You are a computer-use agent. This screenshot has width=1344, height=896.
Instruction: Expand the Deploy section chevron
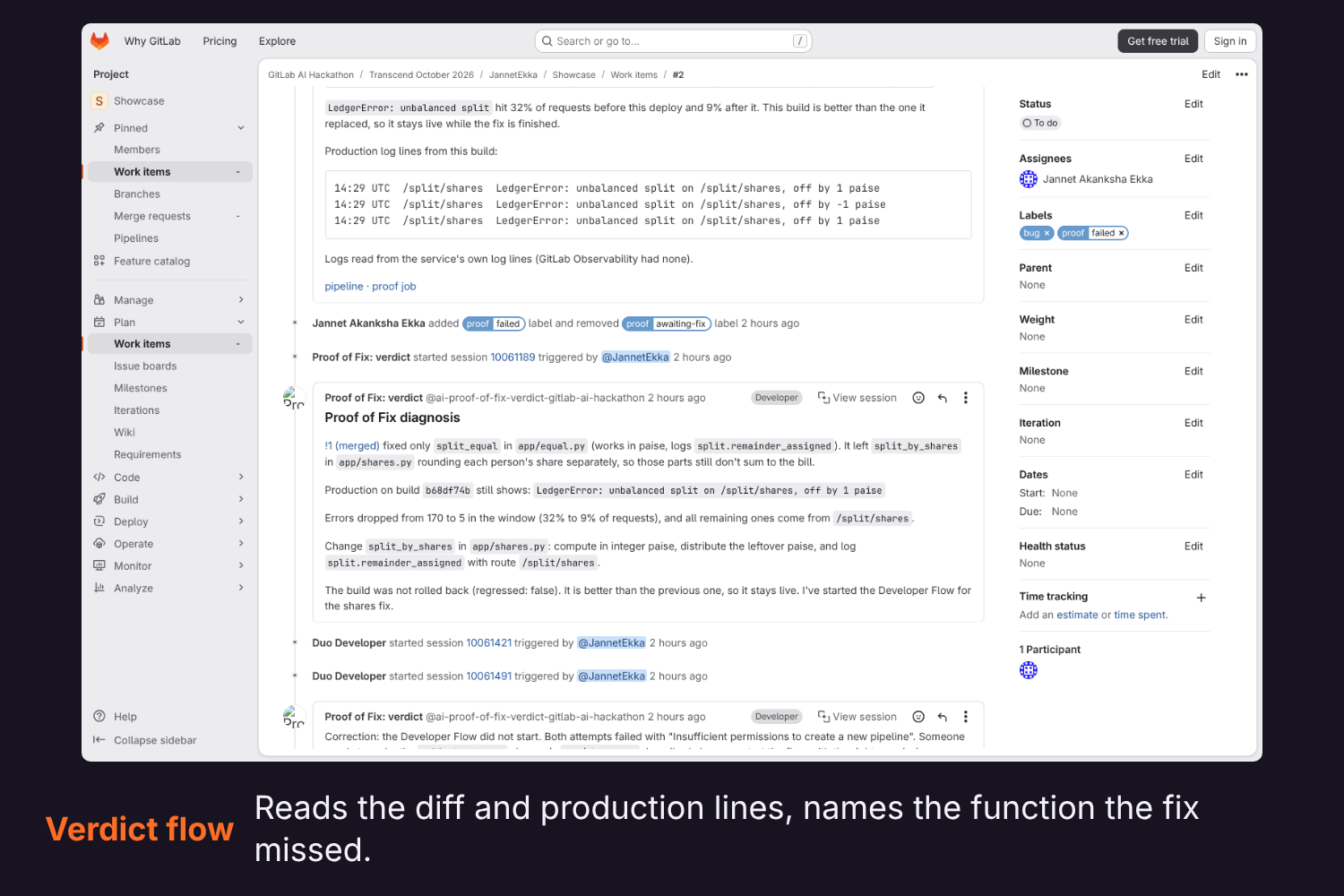(x=241, y=521)
